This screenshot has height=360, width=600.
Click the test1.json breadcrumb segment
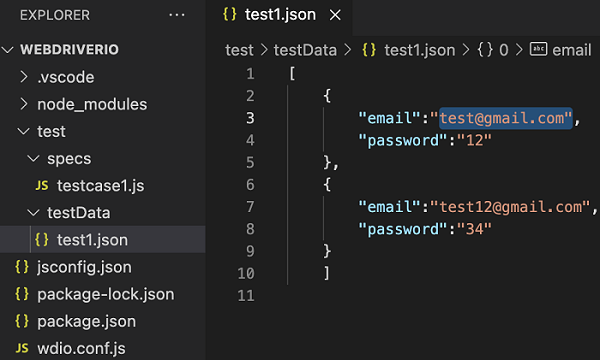pos(419,50)
